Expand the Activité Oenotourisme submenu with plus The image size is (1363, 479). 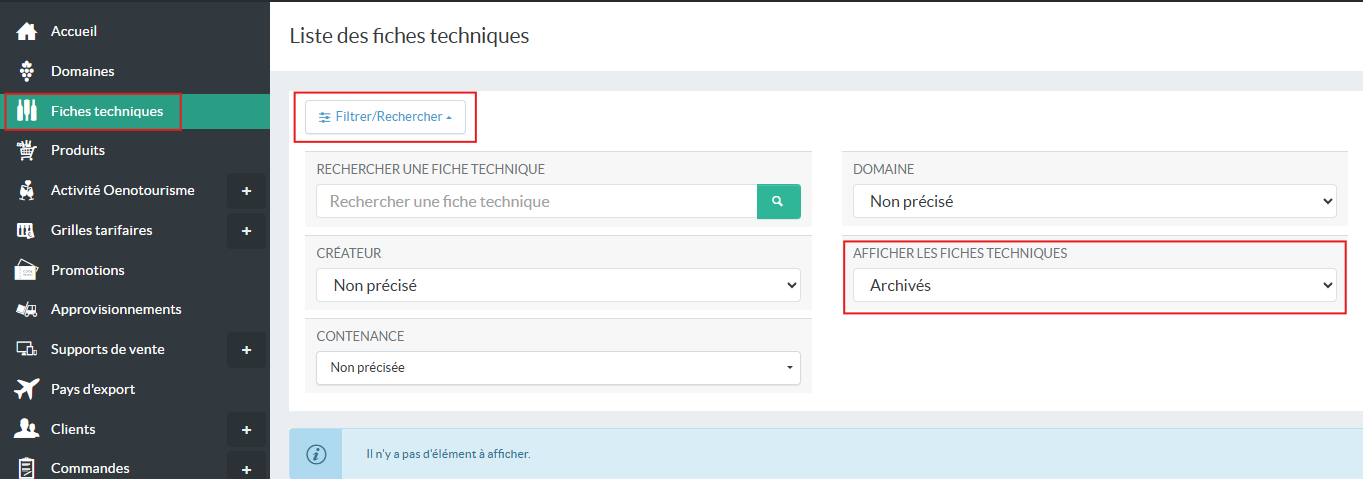click(x=246, y=191)
